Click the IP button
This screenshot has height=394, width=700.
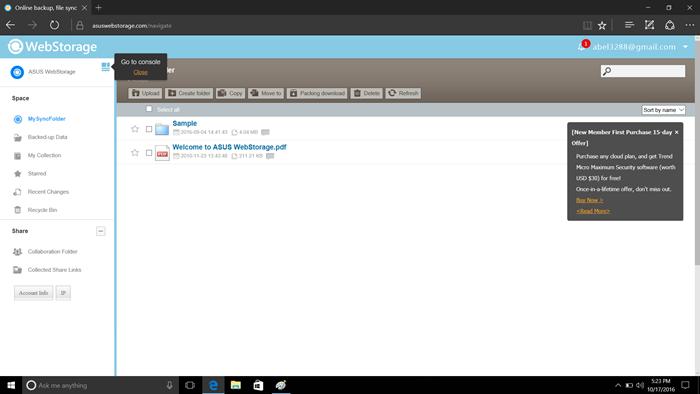click(63, 293)
